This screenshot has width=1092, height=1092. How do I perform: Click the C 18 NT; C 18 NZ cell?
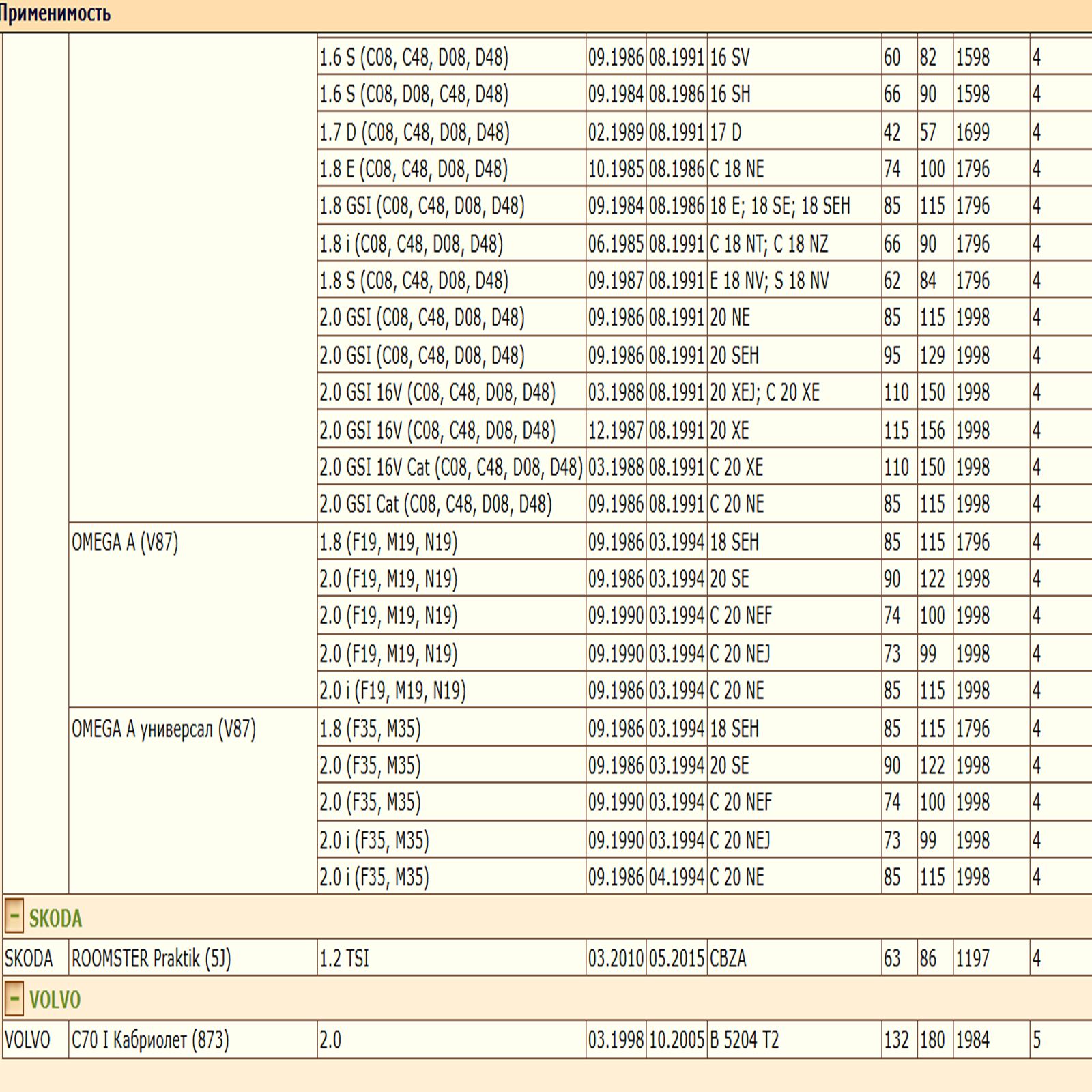(769, 244)
